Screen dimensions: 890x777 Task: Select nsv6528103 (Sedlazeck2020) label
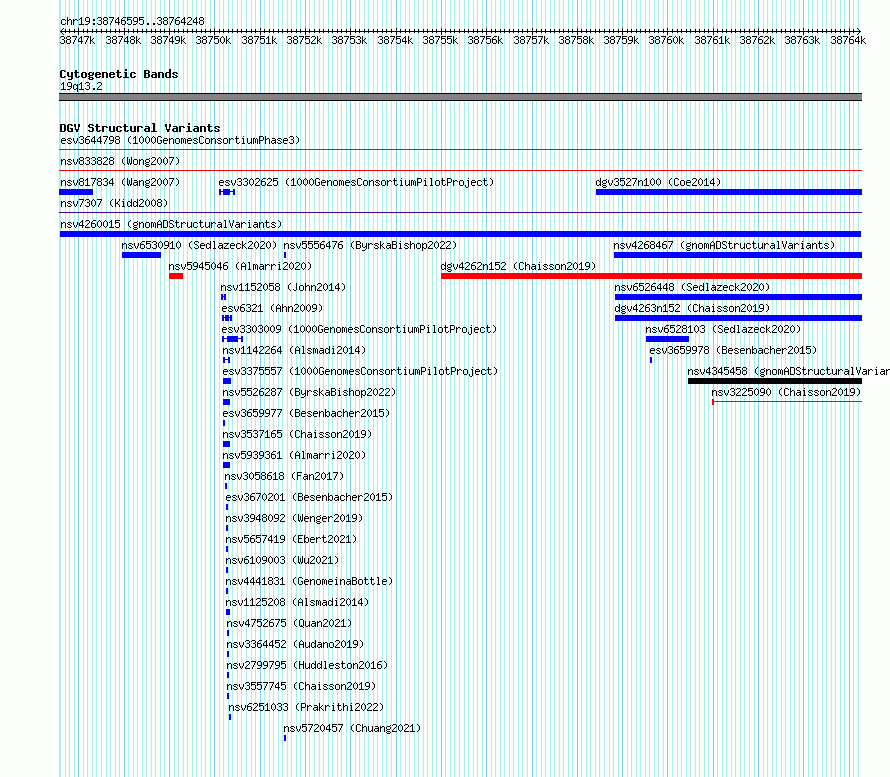click(723, 329)
